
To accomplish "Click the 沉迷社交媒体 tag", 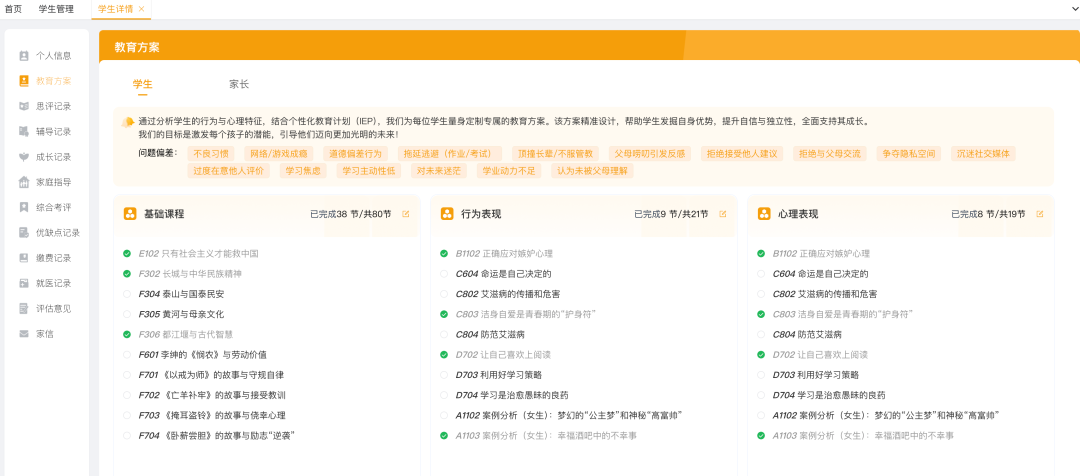I will tap(983, 154).
